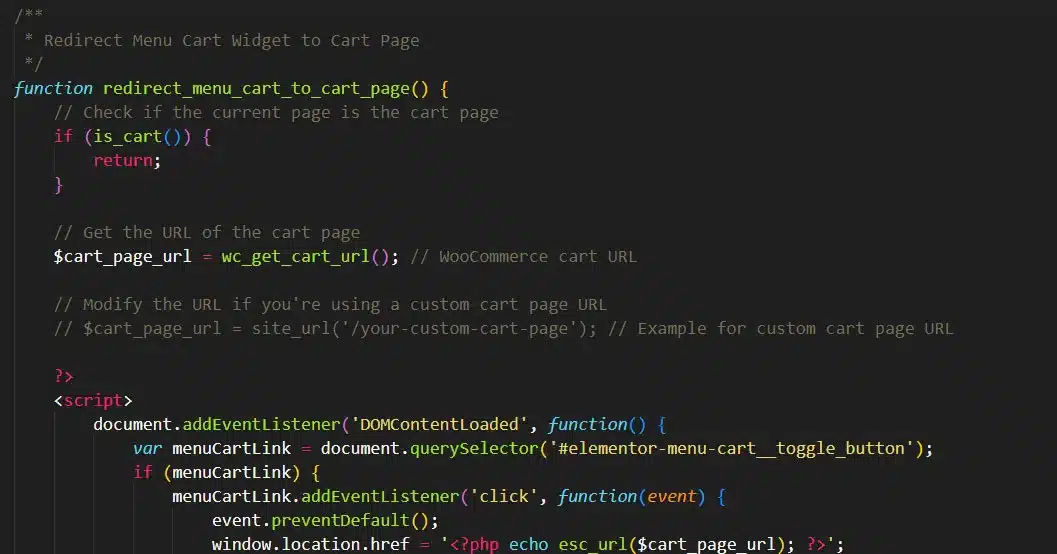Click comment 'Check if the current page is the cart page'
The height and width of the screenshot is (554, 1057).
(x=276, y=113)
